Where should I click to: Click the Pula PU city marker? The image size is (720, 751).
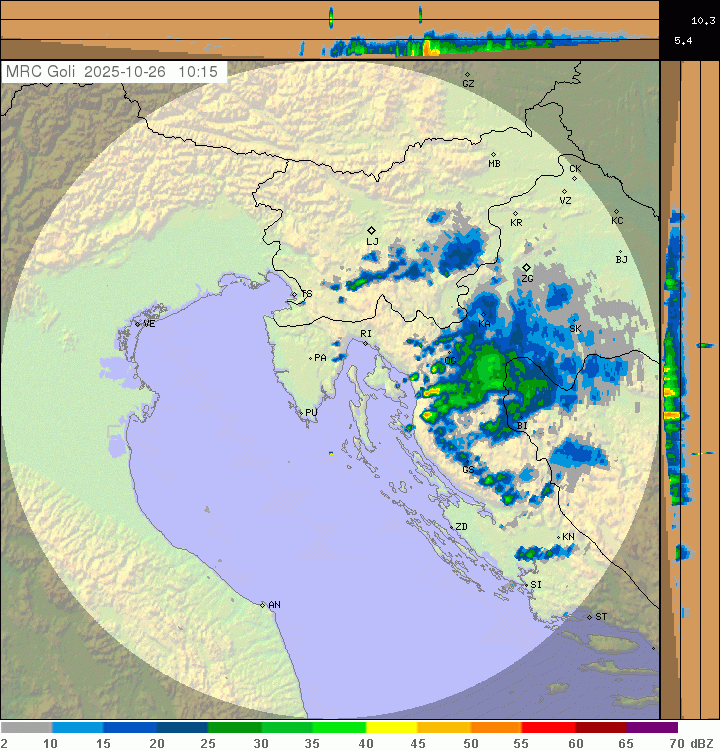click(x=301, y=411)
